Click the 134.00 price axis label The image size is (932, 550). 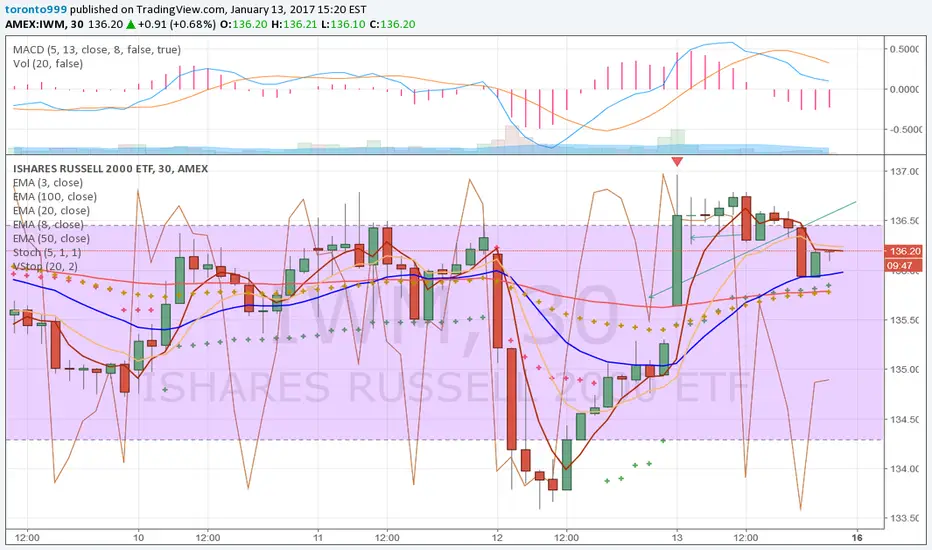click(x=904, y=469)
